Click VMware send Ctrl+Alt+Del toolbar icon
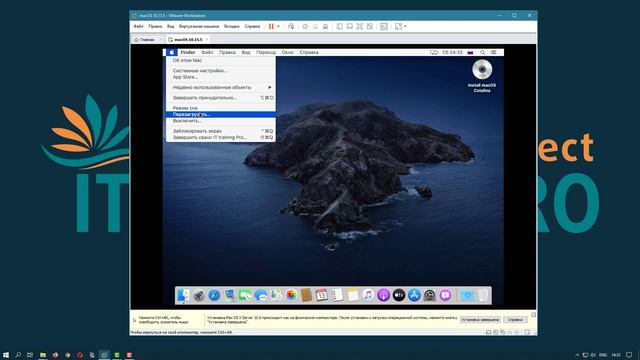The height and width of the screenshot is (360, 640). [291, 26]
